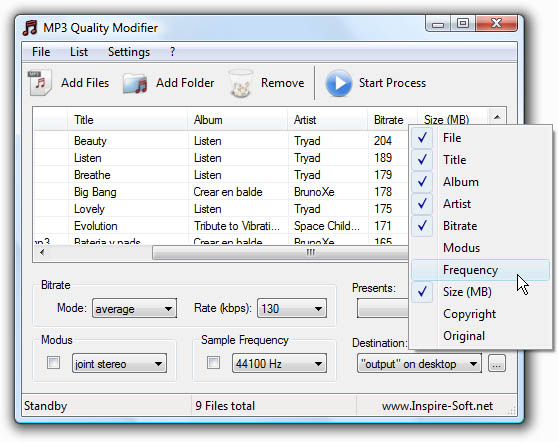This screenshot has height=442, width=558.
Task: Click the Standby status text
Action: pos(46,406)
